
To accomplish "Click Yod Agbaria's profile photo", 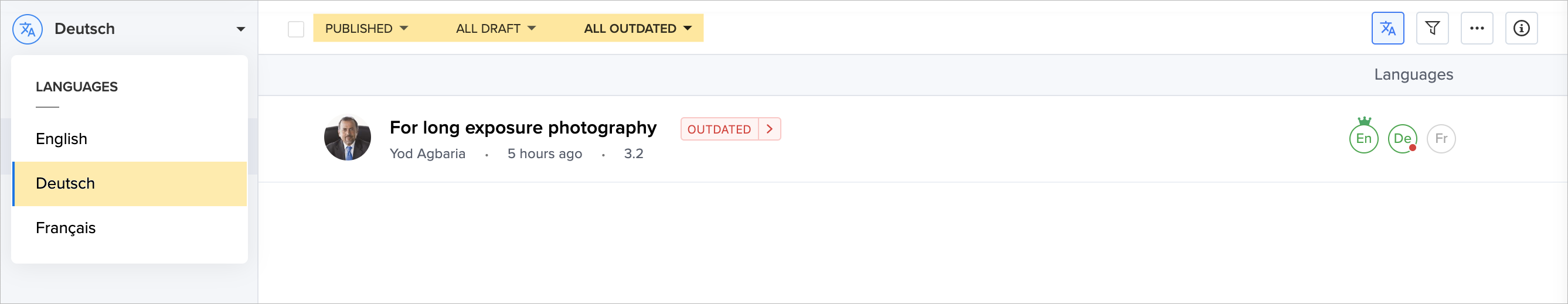I will click(x=347, y=139).
